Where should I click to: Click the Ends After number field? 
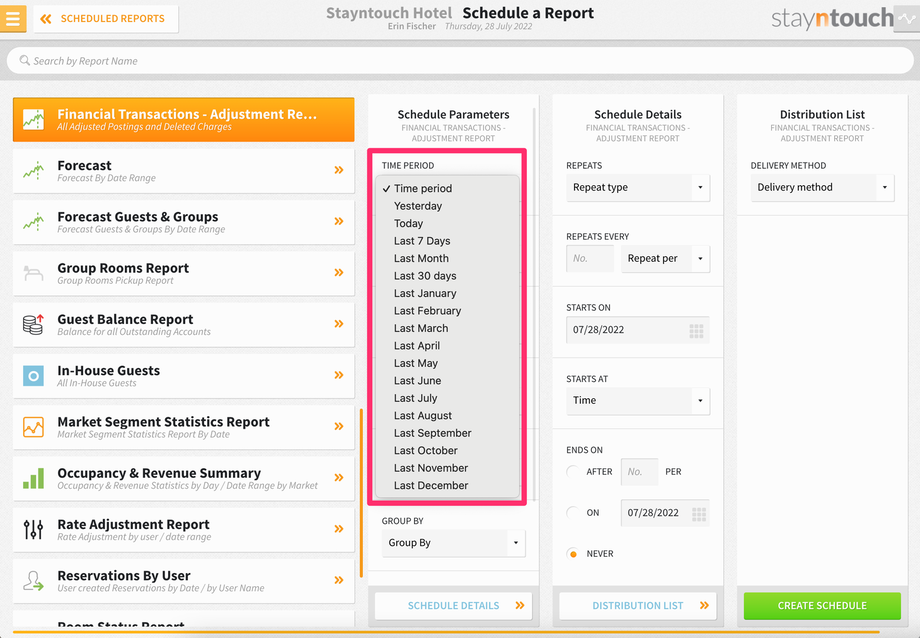coord(639,472)
